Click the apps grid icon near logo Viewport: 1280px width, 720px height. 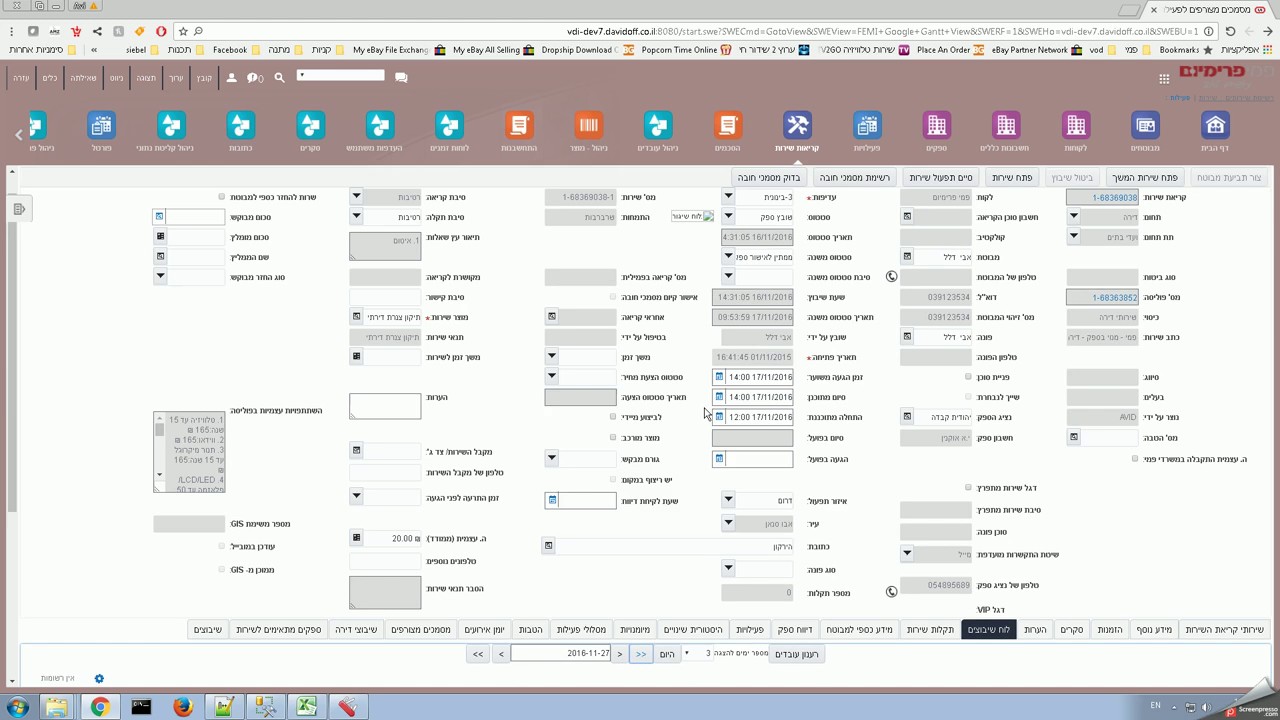pyautogui.click(x=1164, y=78)
